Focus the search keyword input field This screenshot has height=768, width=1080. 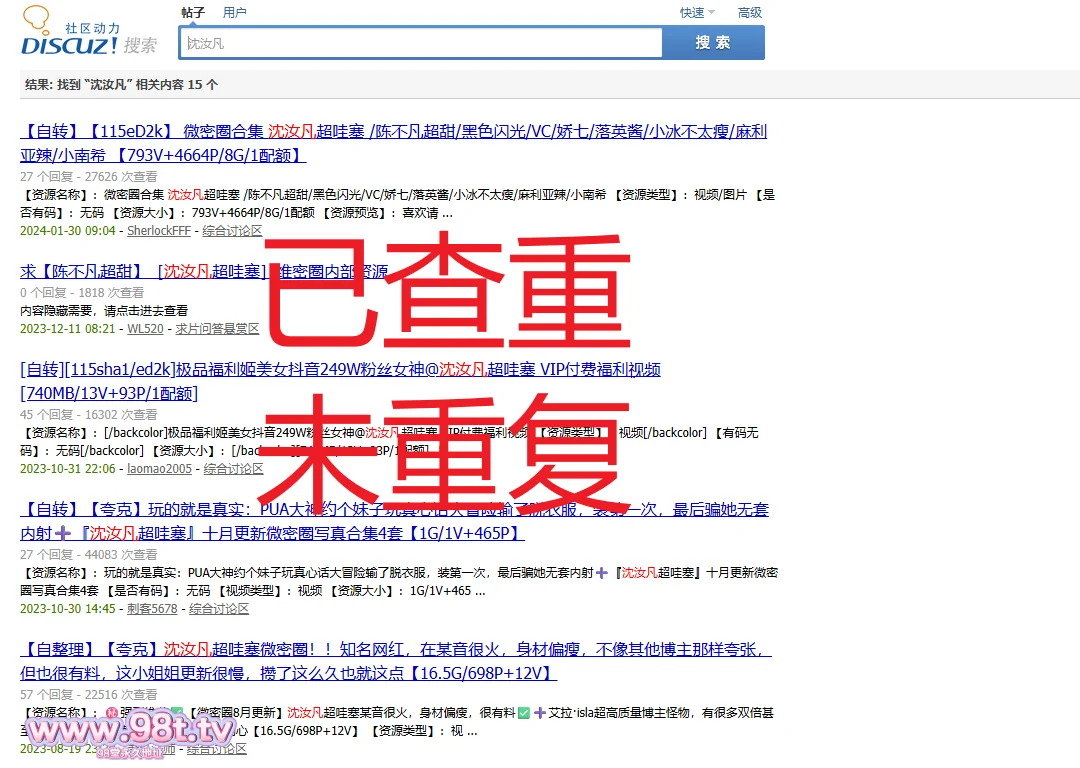[420, 43]
